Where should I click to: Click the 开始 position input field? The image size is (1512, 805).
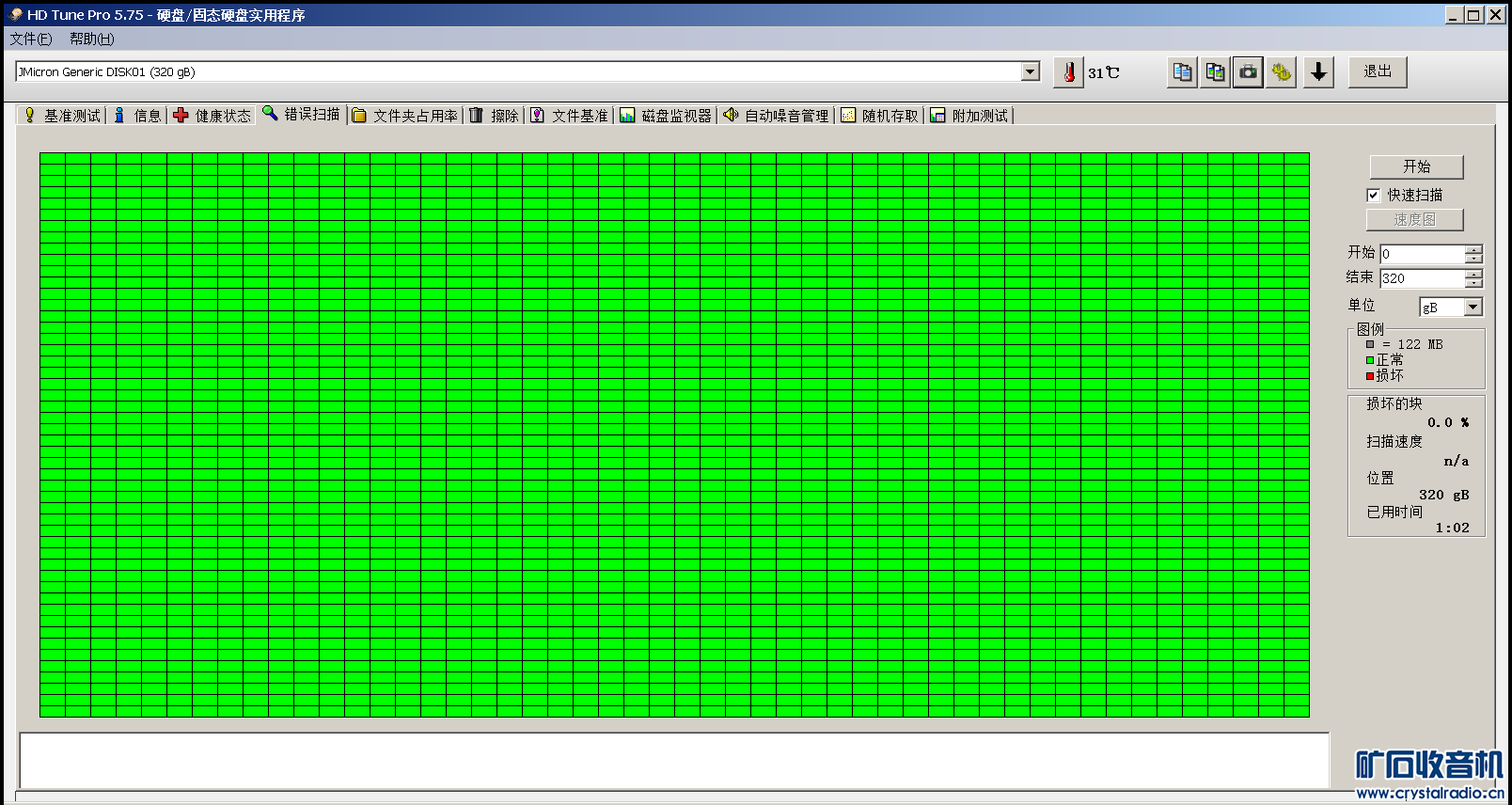(x=1422, y=254)
